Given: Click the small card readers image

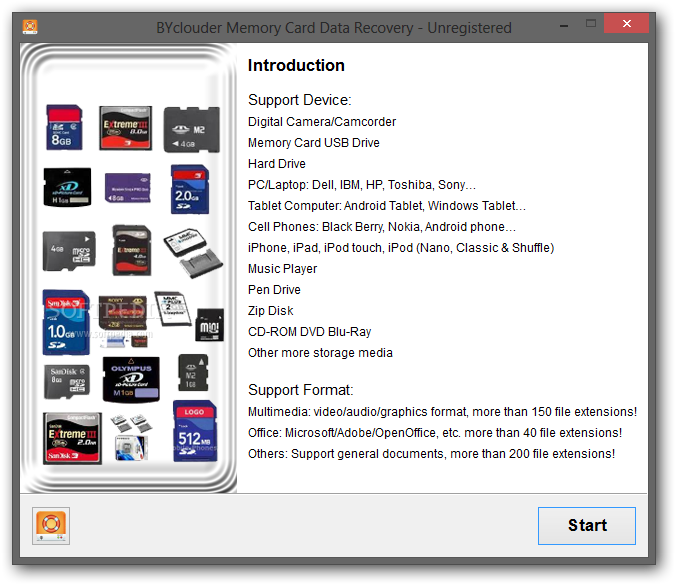Looking at the screenshot, I should tap(132, 437).
